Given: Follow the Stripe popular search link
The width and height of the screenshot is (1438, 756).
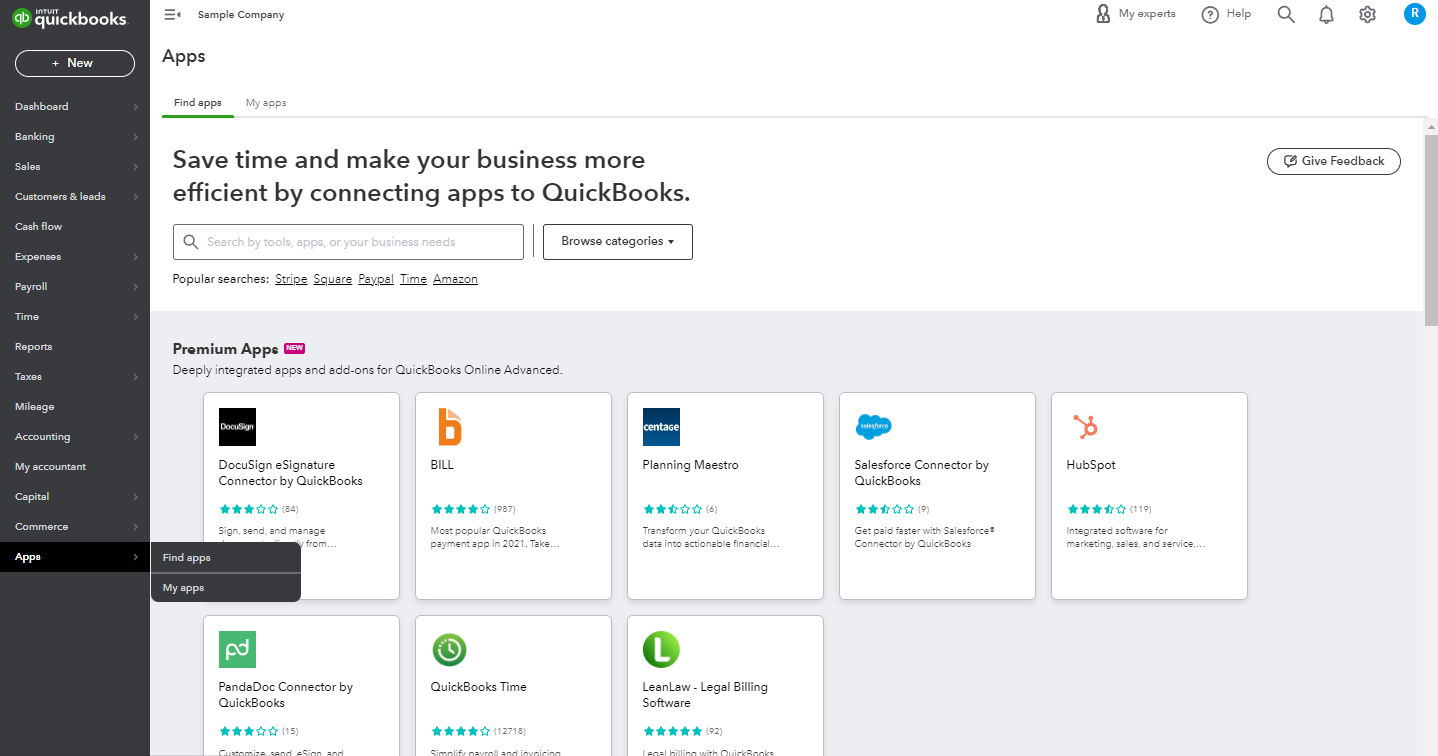Looking at the screenshot, I should pyautogui.click(x=291, y=279).
